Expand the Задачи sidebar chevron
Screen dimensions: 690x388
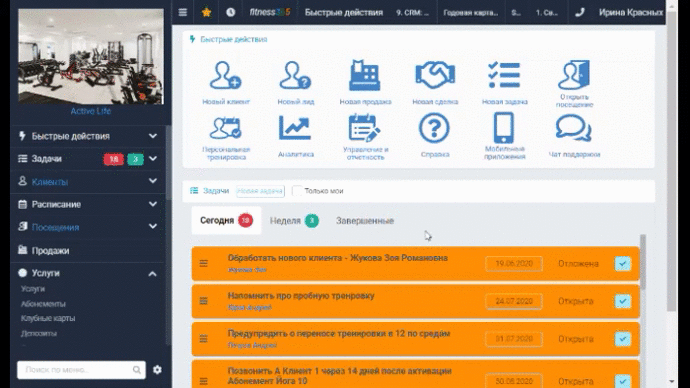click(x=153, y=158)
